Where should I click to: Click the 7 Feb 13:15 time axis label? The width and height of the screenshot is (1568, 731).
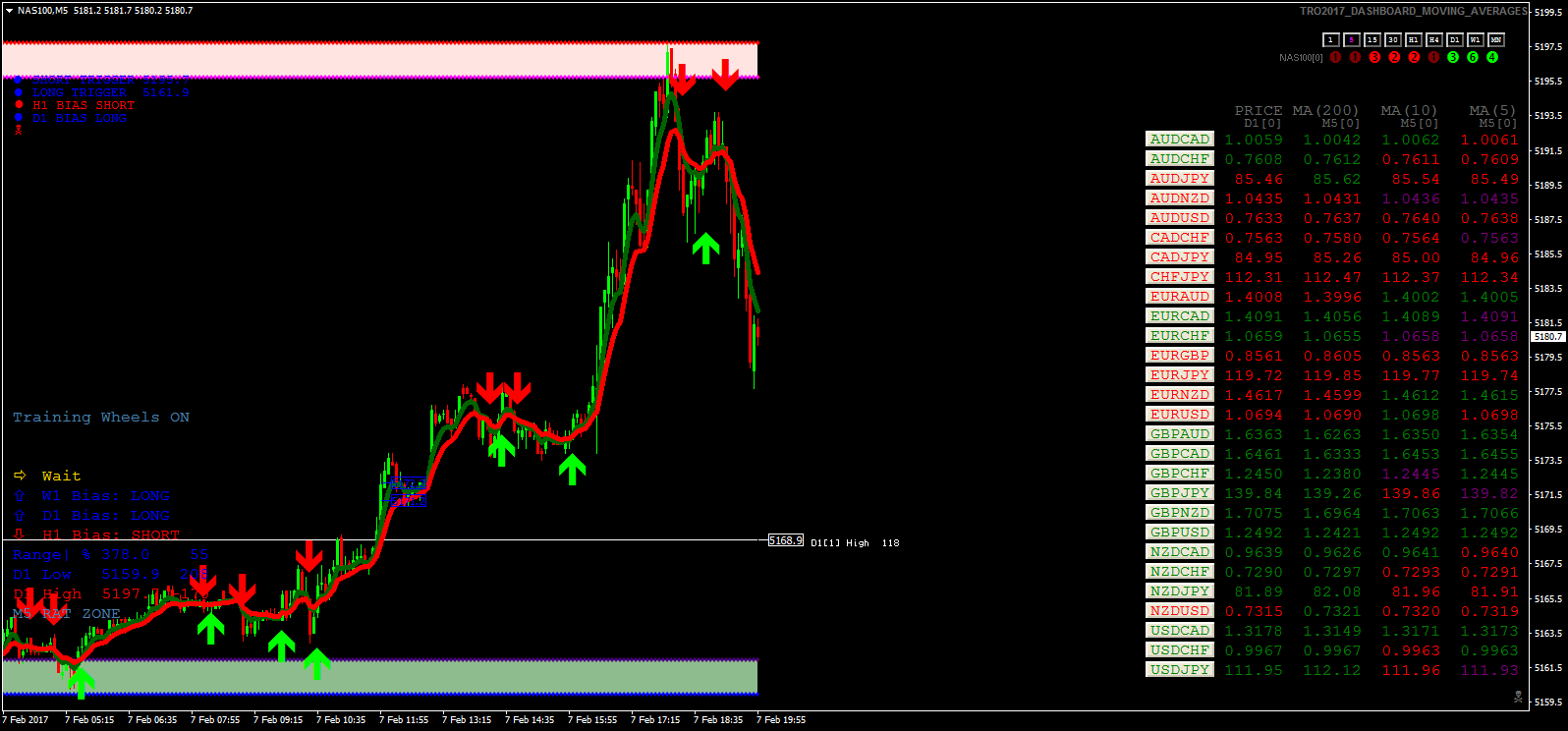(x=467, y=719)
